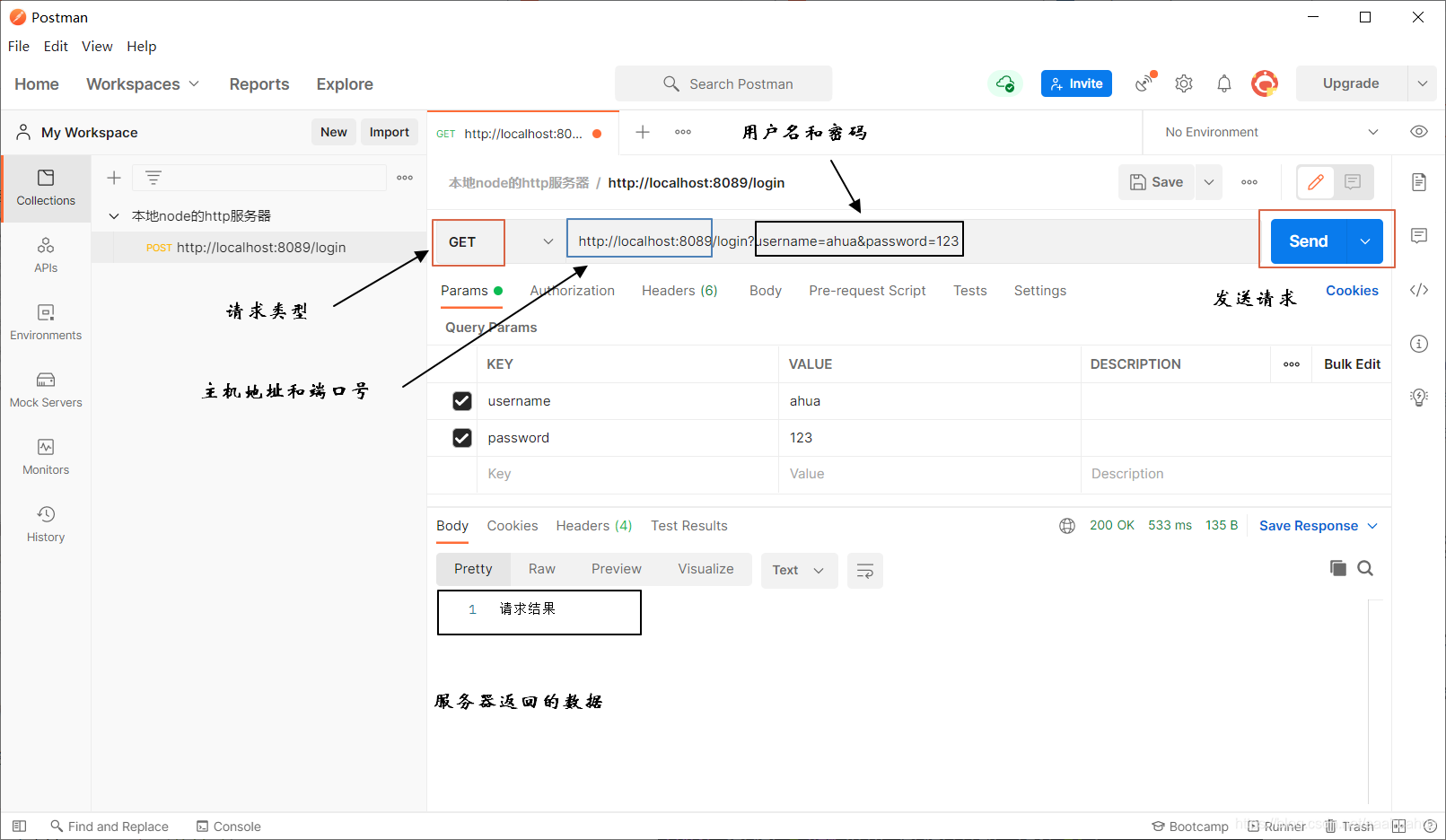Switch to the Authorization tab
The width and height of the screenshot is (1446, 840).
(572, 290)
